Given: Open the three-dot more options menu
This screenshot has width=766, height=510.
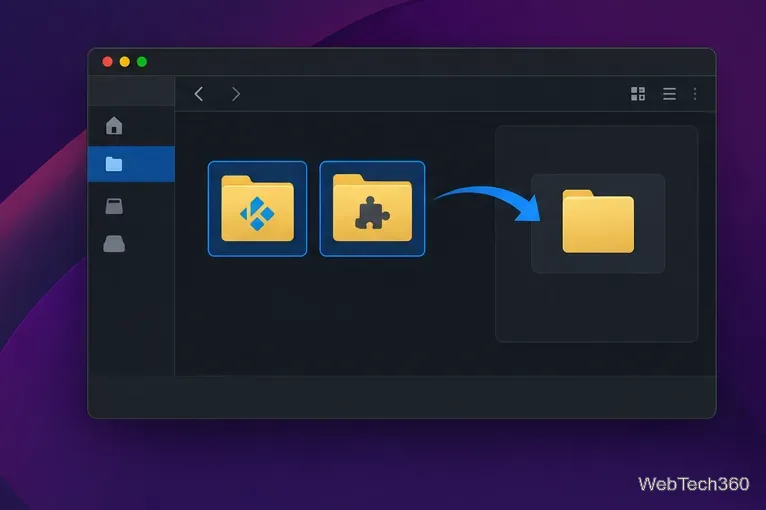Looking at the screenshot, I should click(x=695, y=94).
